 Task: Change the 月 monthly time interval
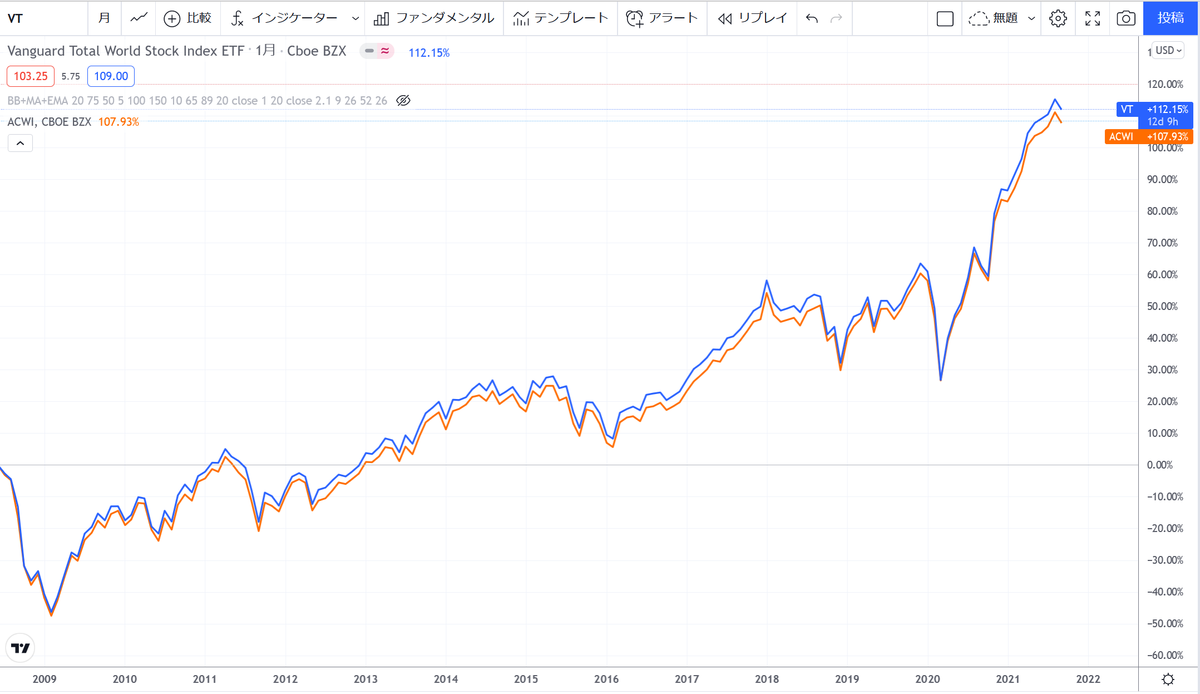[105, 18]
